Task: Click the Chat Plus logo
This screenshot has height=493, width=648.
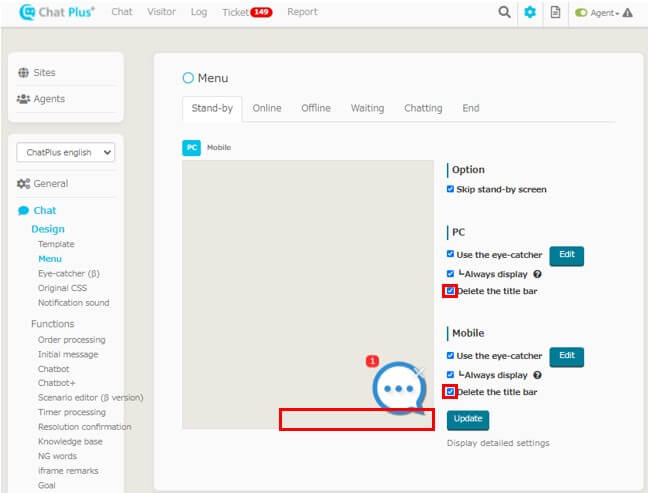Action: (x=57, y=12)
